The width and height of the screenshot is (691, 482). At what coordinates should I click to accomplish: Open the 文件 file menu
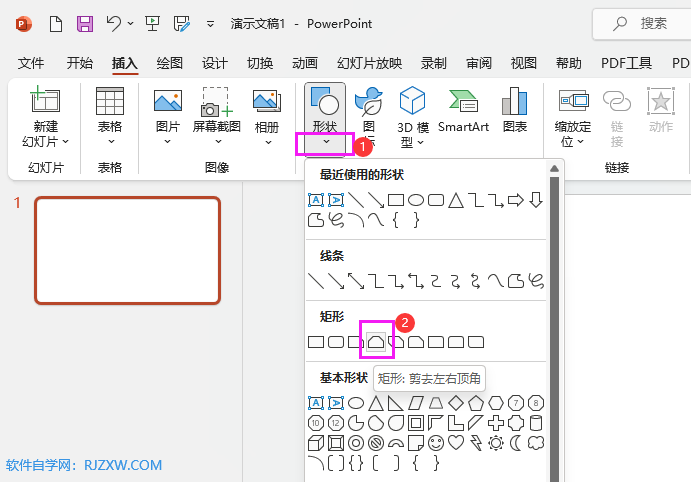pos(31,63)
